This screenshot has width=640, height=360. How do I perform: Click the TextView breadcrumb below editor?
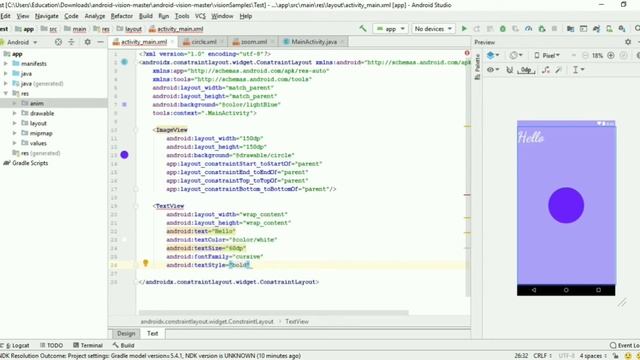(x=297, y=322)
